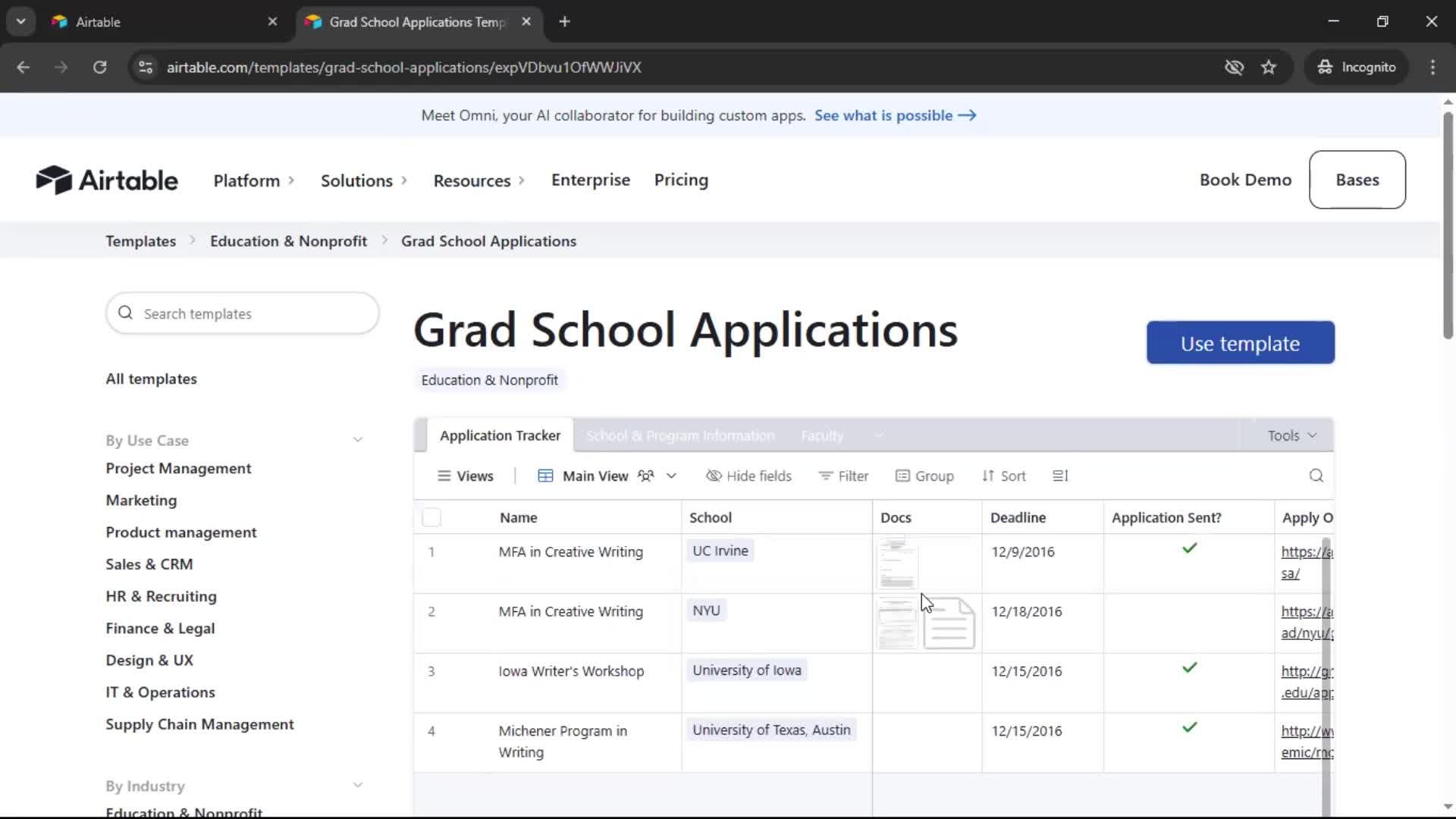
Task: Open Enterprise page
Action: tap(591, 180)
